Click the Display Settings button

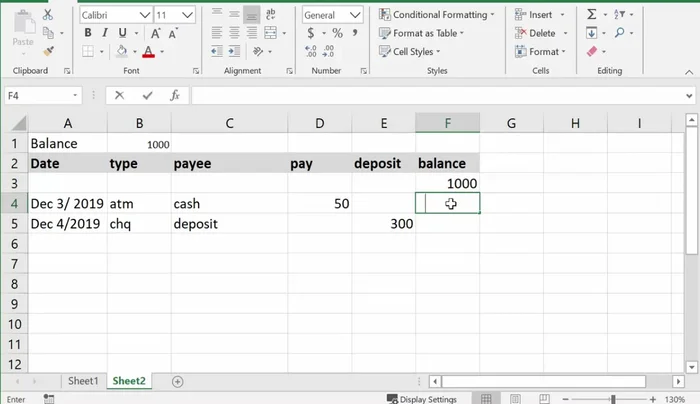[x=421, y=398]
